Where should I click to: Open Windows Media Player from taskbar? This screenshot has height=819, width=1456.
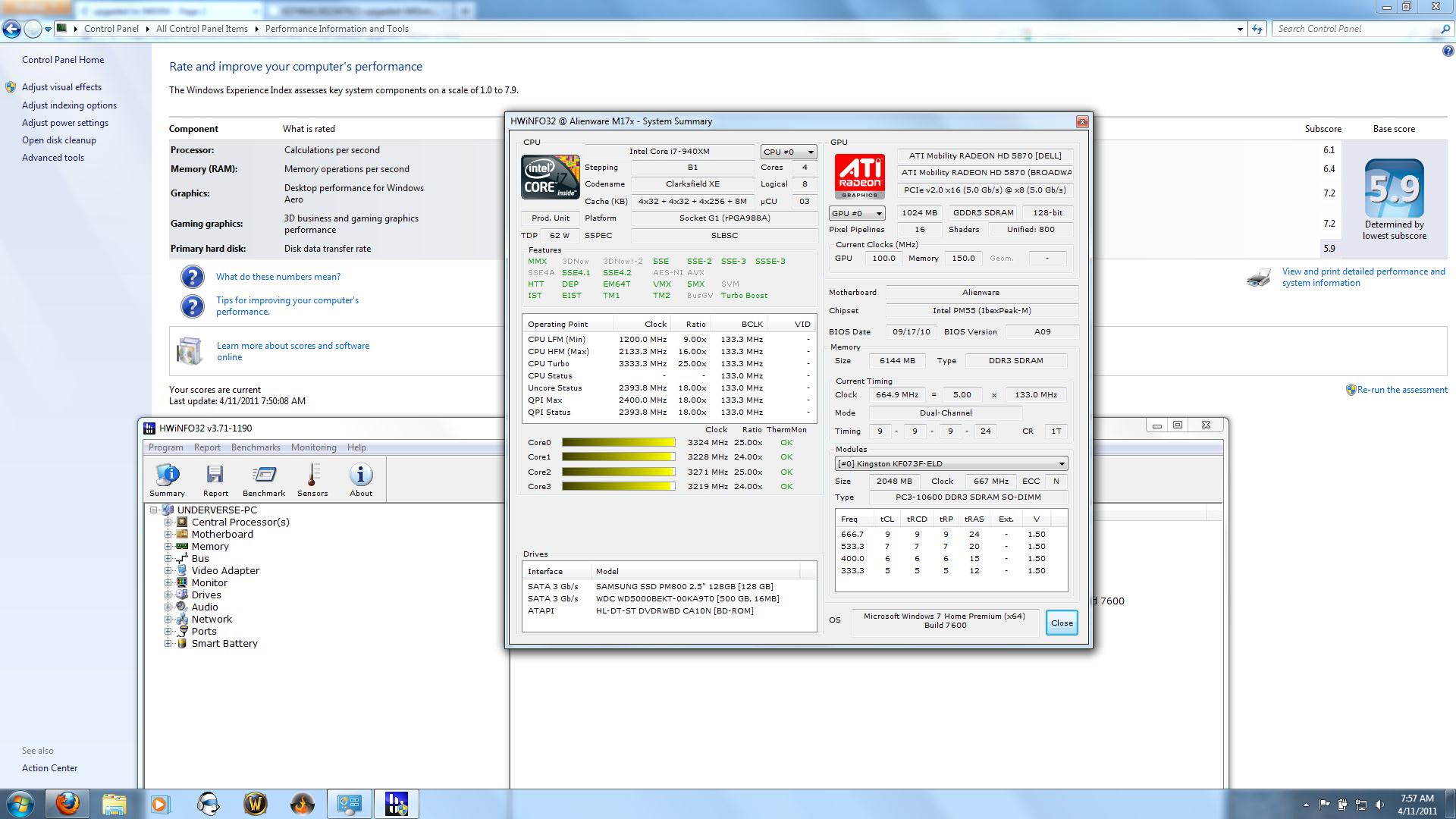[160, 803]
